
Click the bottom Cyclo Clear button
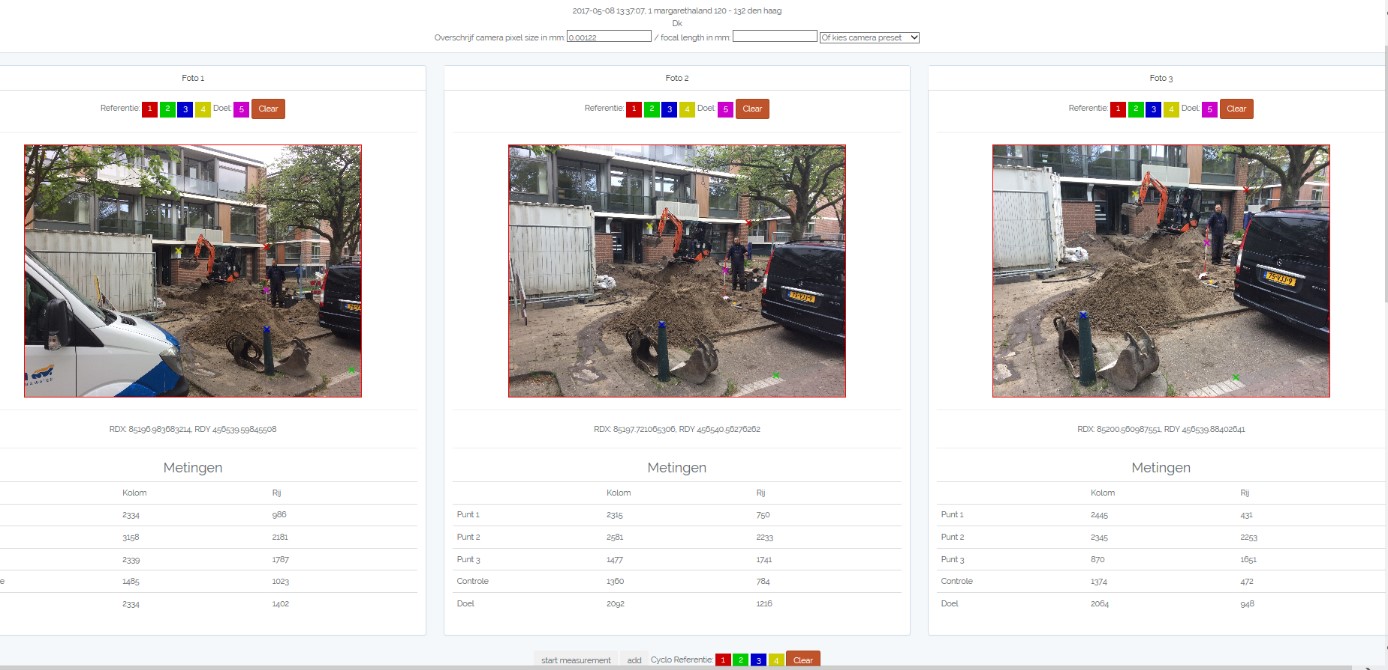pyautogui.click(x=803, y=660)
